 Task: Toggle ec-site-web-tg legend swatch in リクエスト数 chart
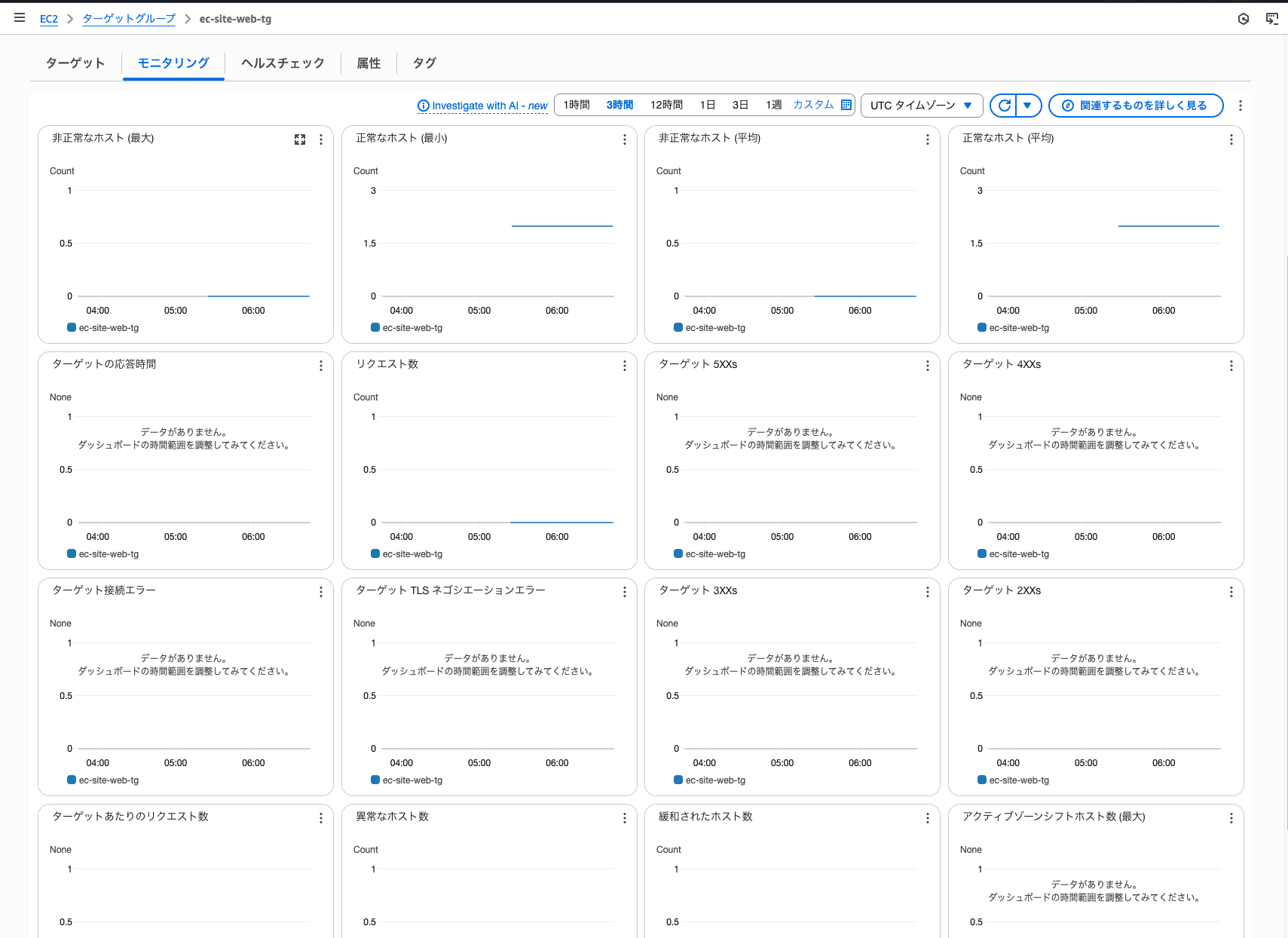pyautogui.click(x=375, y=553)
